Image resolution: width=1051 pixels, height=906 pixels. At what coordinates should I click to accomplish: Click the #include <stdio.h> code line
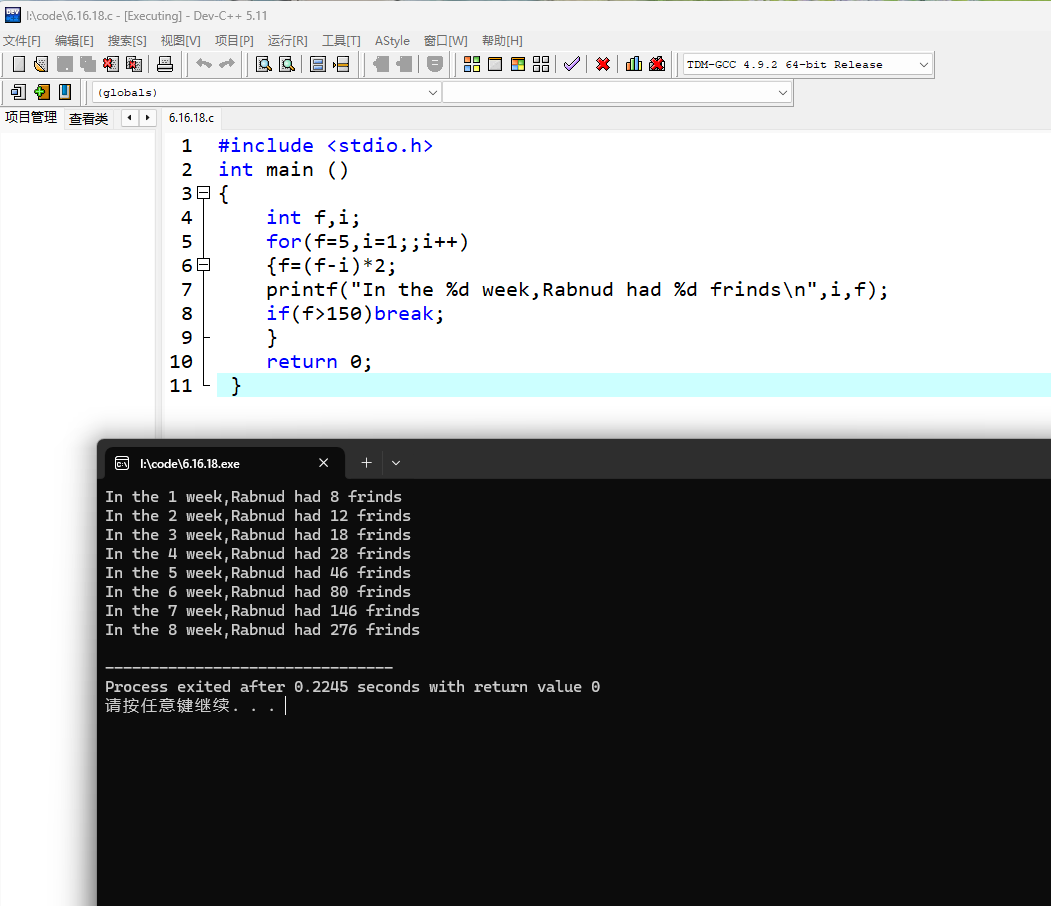tap(326, 145)
